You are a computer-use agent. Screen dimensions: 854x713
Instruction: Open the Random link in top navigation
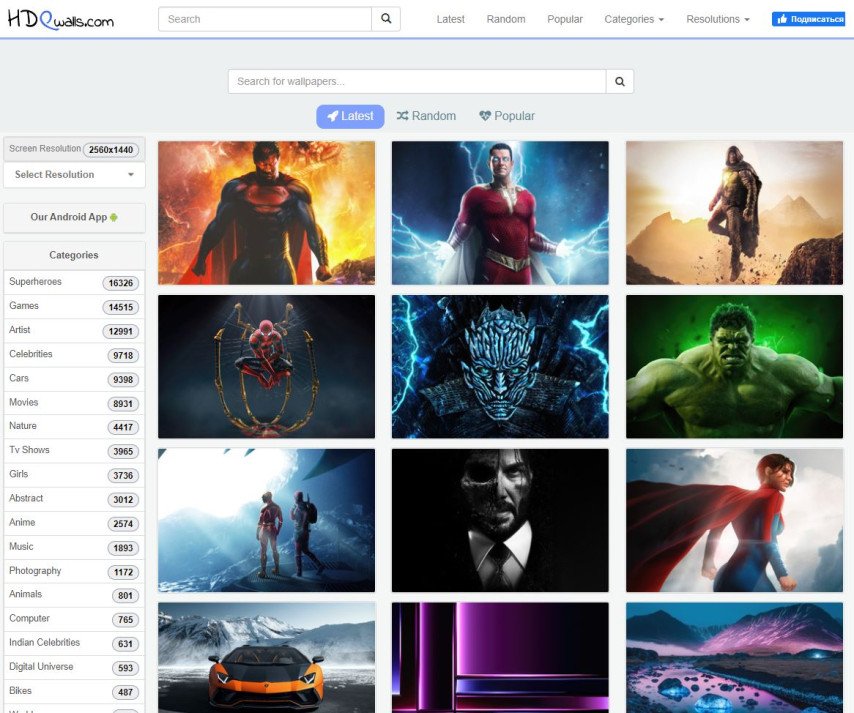pyautogui.click(x=506, y=19)
